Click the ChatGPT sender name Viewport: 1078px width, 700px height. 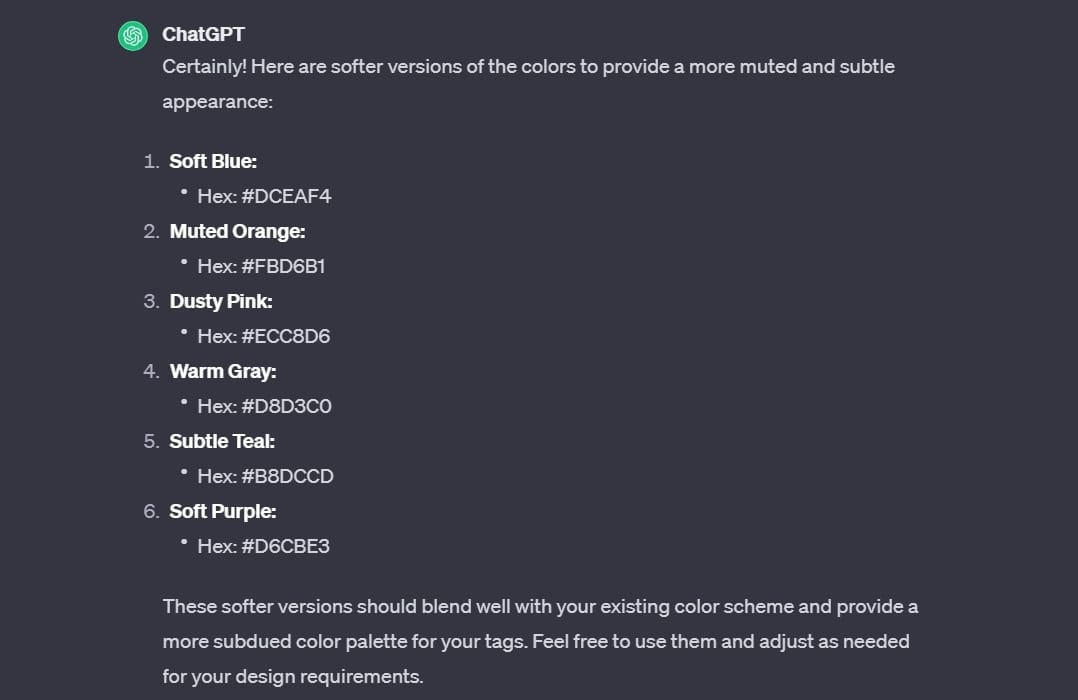point(203,34)
